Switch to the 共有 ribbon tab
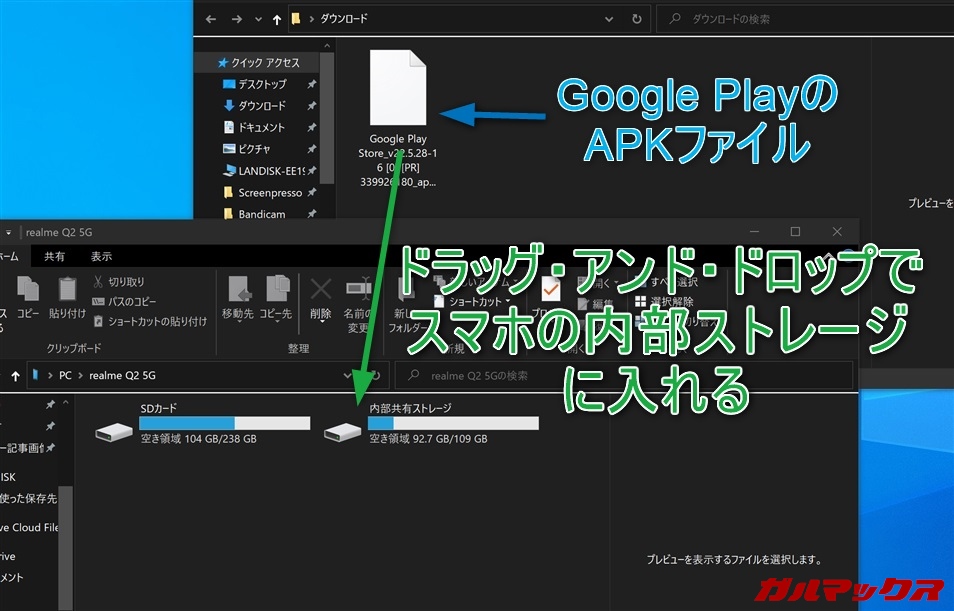 [54, 257]
